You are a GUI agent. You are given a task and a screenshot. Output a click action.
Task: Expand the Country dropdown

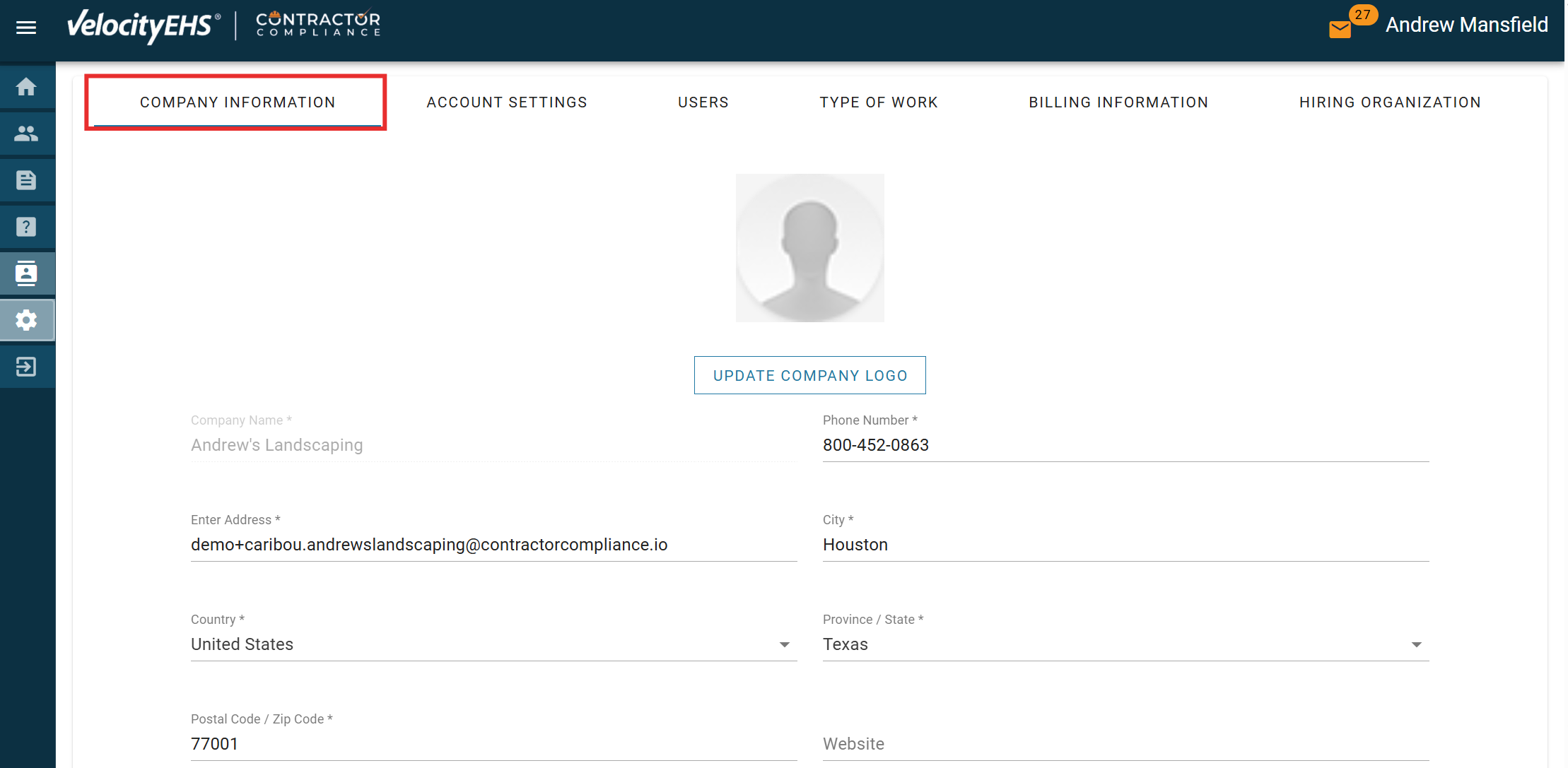pyautogui.click(x=784, y=644)
